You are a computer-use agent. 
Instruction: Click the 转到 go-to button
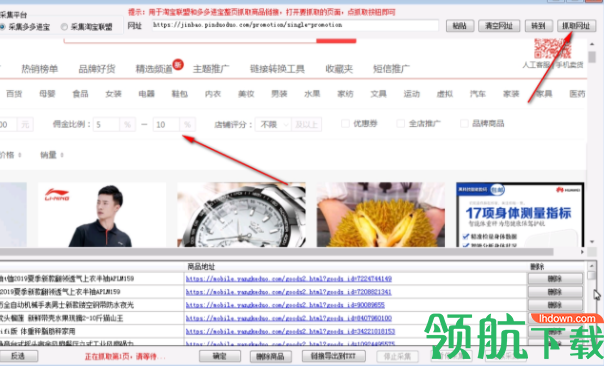pyautogui.click(x=539, y=26)
